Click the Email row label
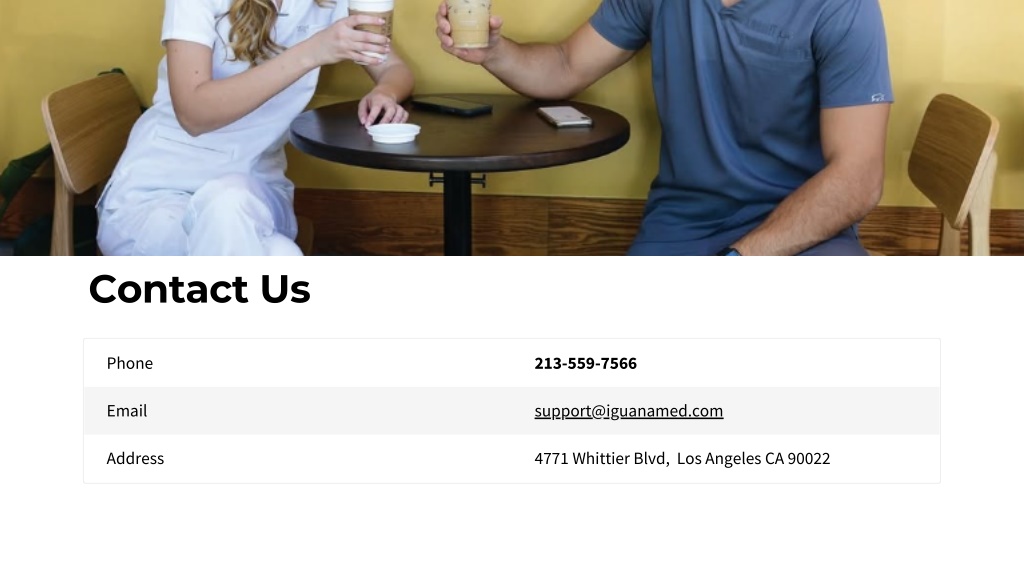The width and height of the screenshot is (1024, 576). click(127, 411)
